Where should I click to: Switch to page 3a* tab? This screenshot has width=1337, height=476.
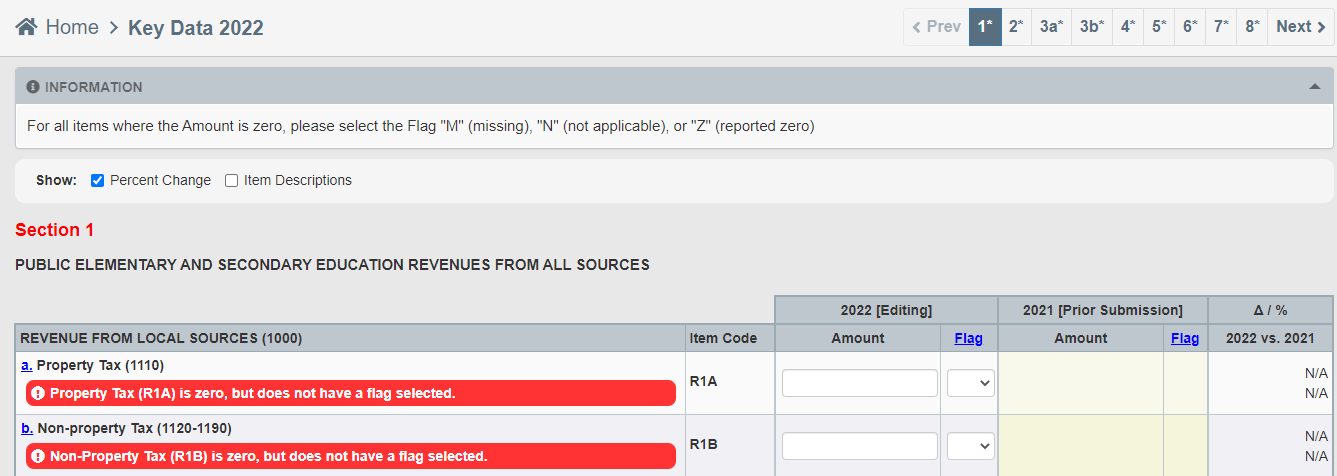click(1051, 27)
